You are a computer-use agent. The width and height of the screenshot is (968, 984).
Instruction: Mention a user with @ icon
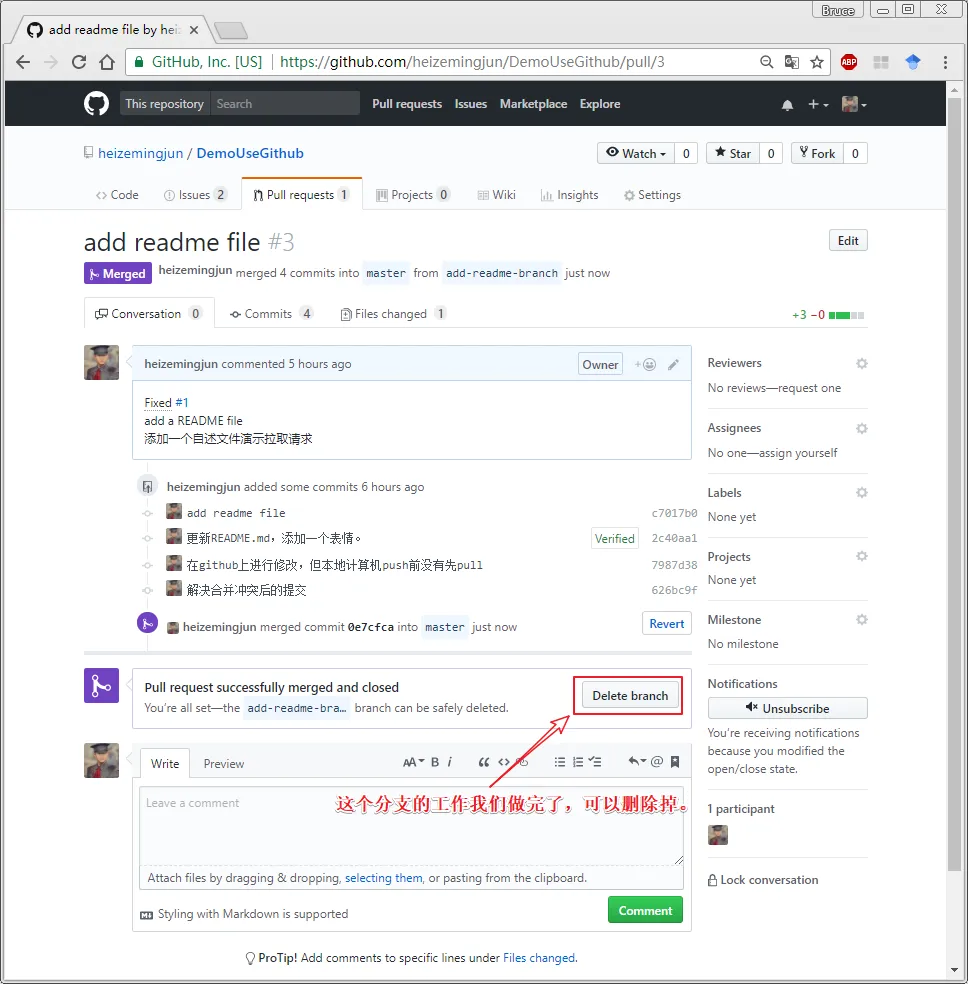point(657,762)
